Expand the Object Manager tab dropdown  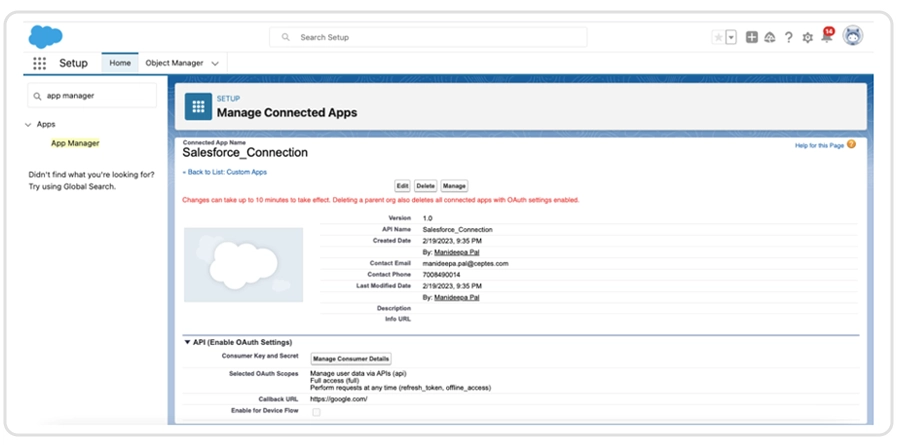[x=215, y=63]
